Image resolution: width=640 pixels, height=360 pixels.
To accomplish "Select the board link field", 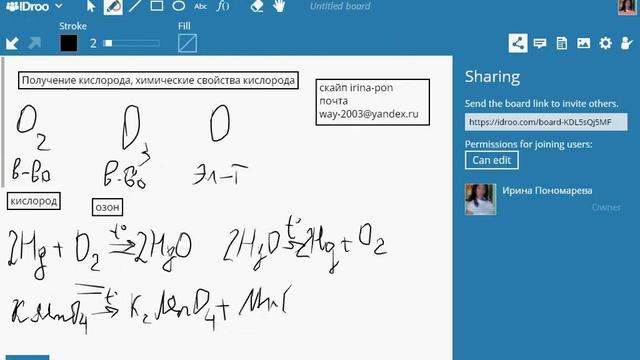I will click(x=546, y=122).
